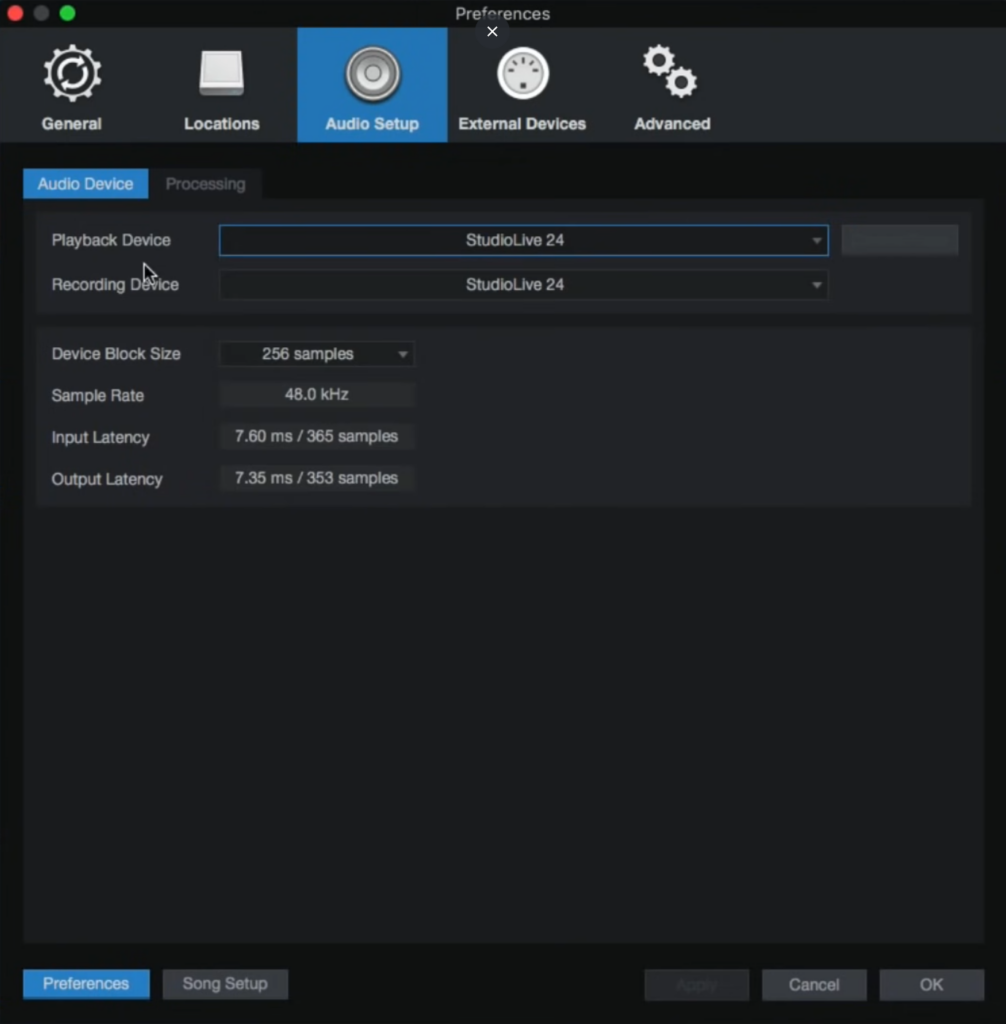Click the green zoom window button
Image resolution: width=1006 pixels, height=1024 pixels.
67,13
